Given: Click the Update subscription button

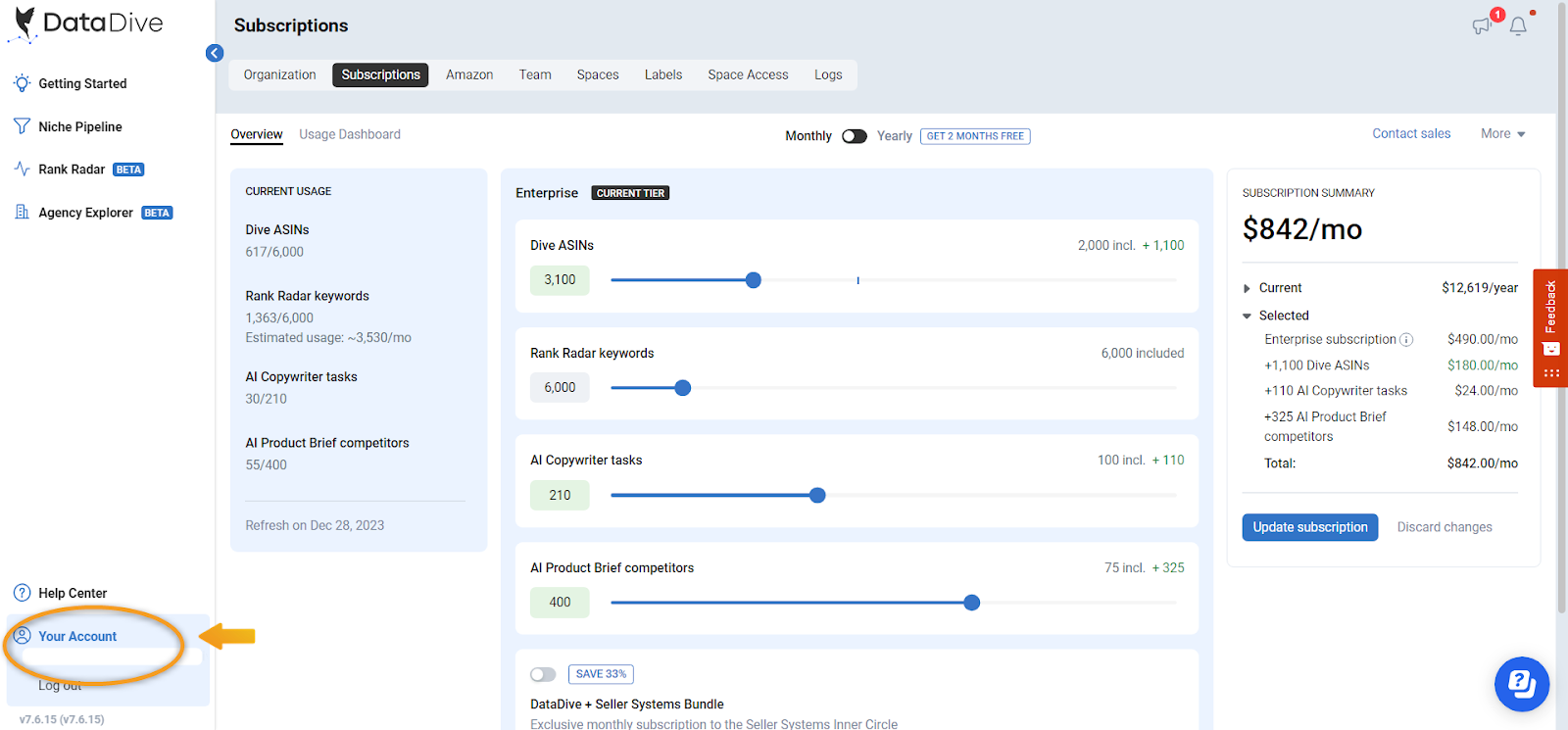Looking at the screenshot, I should (x=1310, y=527).
